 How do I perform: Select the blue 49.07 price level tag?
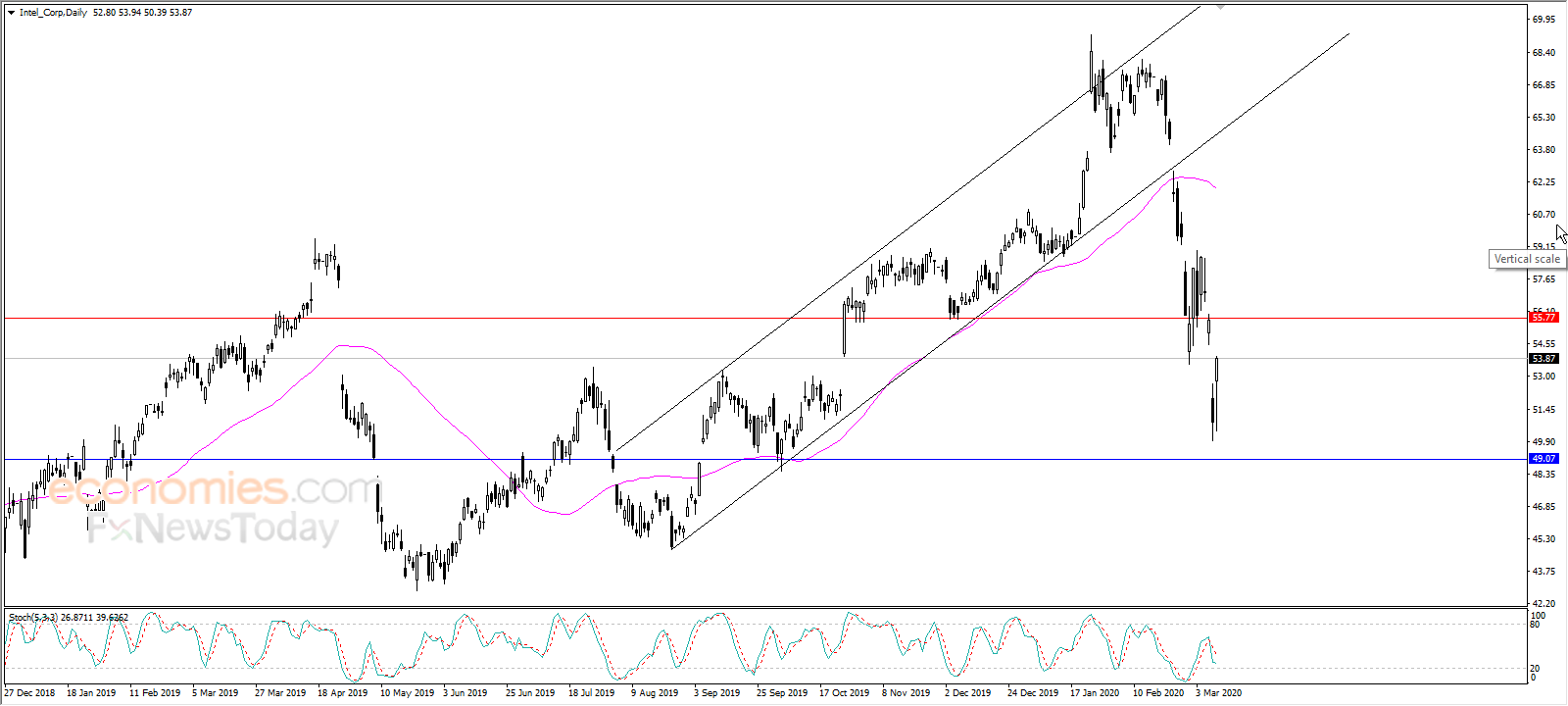tap(1543, 459)
